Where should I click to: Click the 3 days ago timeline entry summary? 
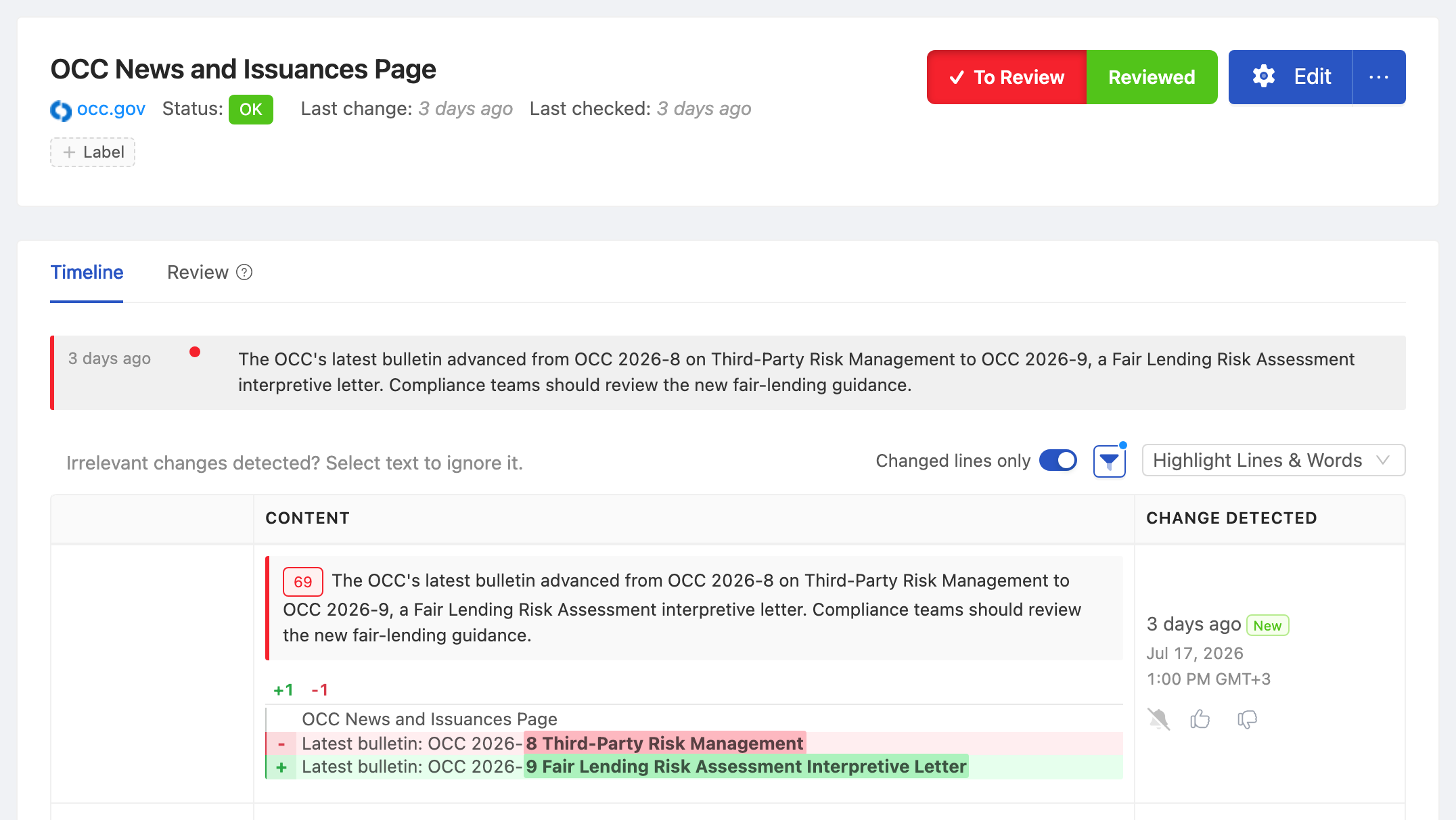coord(728,373)
